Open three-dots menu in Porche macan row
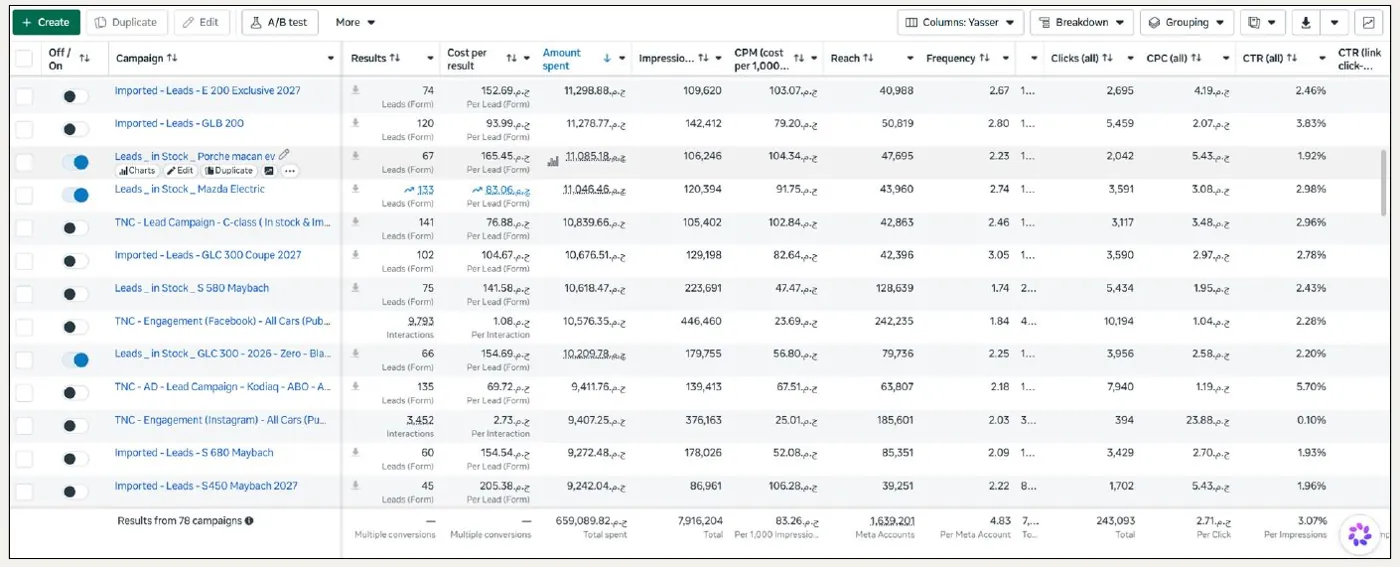 (x=290, y=171)
